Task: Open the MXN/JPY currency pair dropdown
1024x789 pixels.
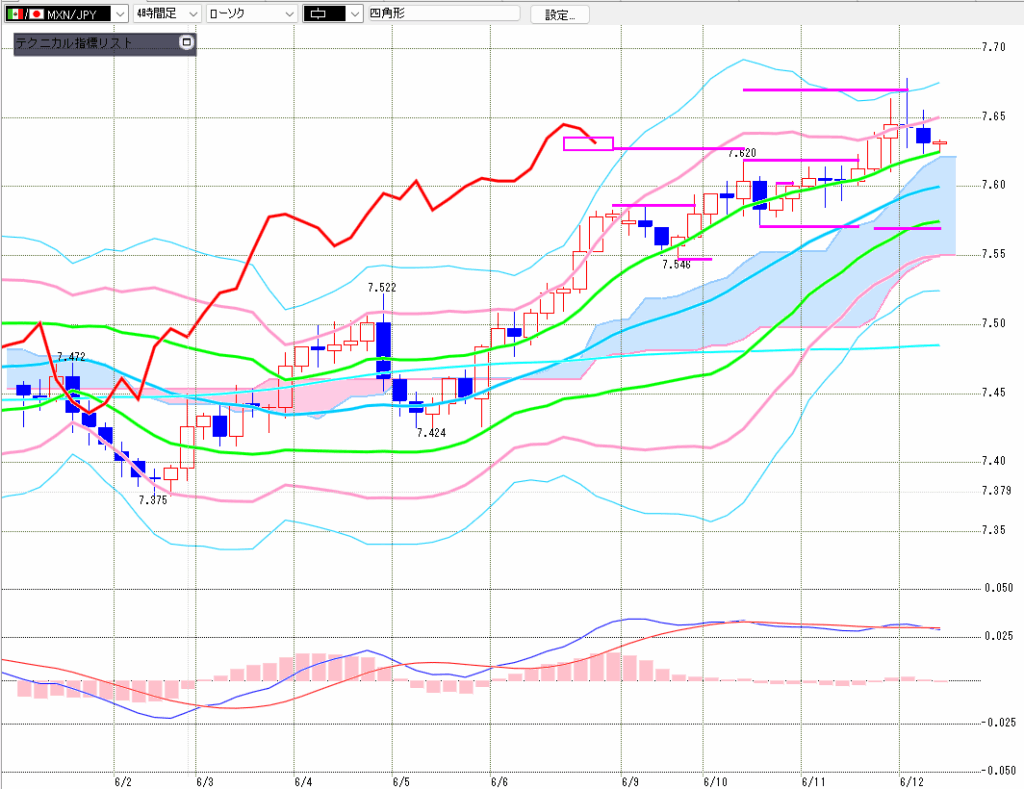Action: pyautogui.click(x=66, y=14)
